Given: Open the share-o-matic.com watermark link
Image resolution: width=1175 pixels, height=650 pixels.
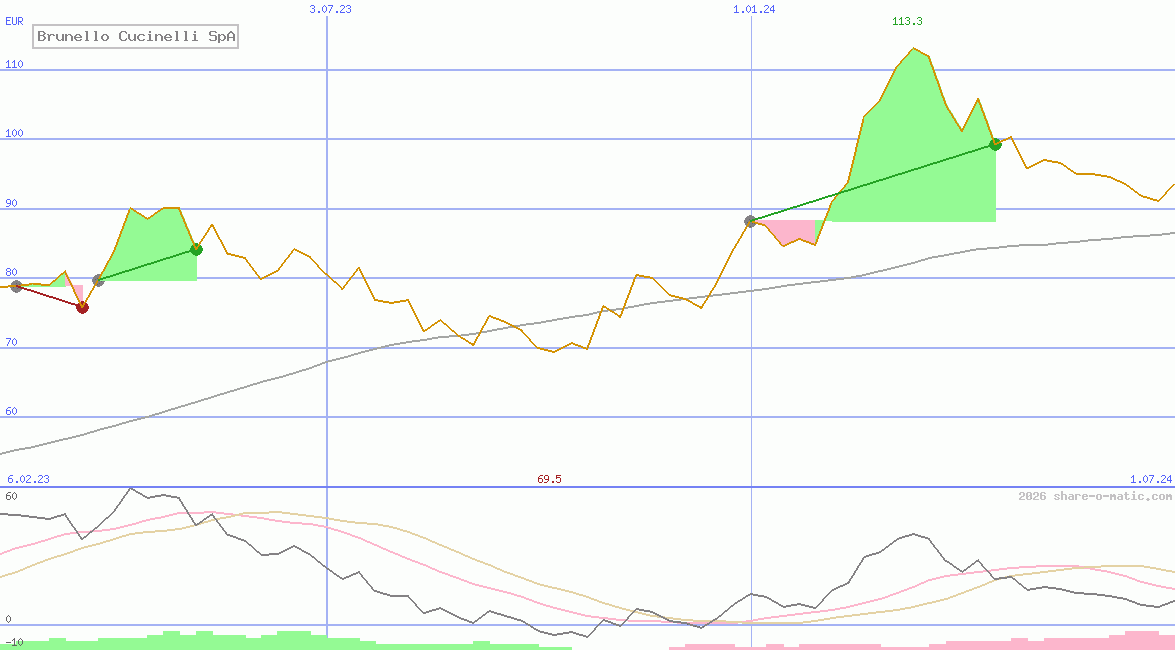Looking at the screenshot, I should [1095, 496].
